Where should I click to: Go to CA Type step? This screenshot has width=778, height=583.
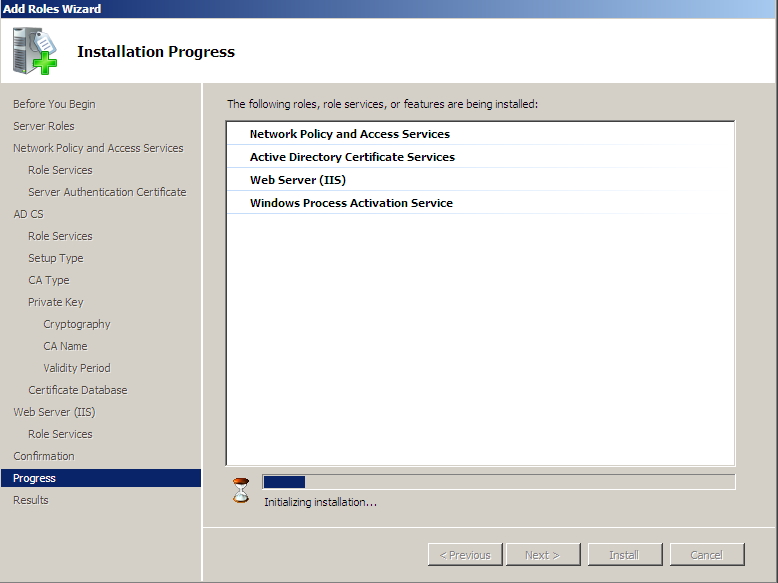[49, 280]
